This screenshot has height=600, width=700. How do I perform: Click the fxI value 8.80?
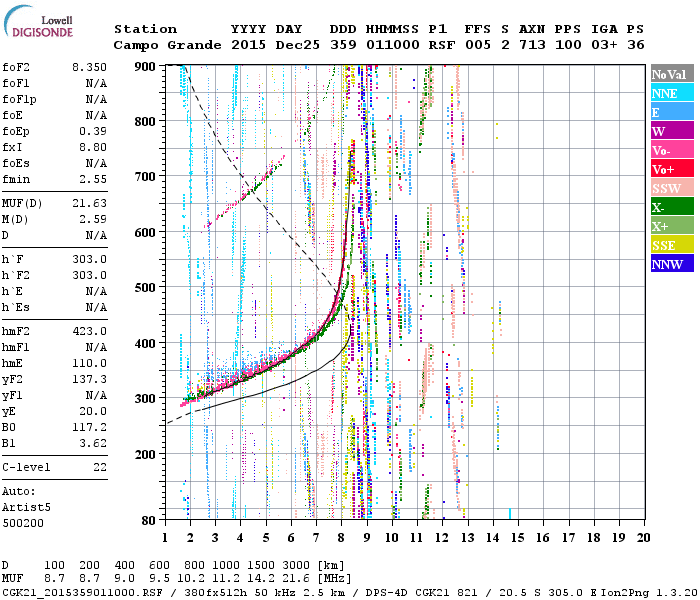(93, 147)
